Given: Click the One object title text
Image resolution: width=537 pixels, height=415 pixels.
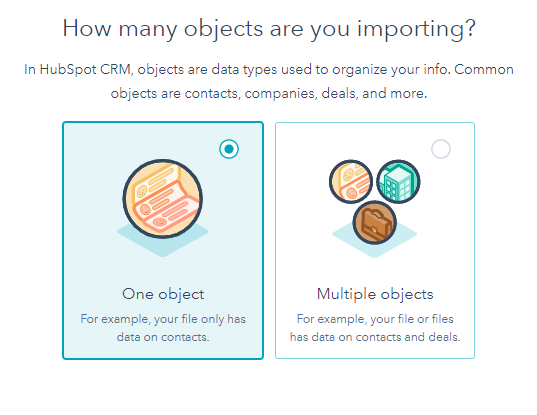Looking at the screenshot, I should pos(163,294).
